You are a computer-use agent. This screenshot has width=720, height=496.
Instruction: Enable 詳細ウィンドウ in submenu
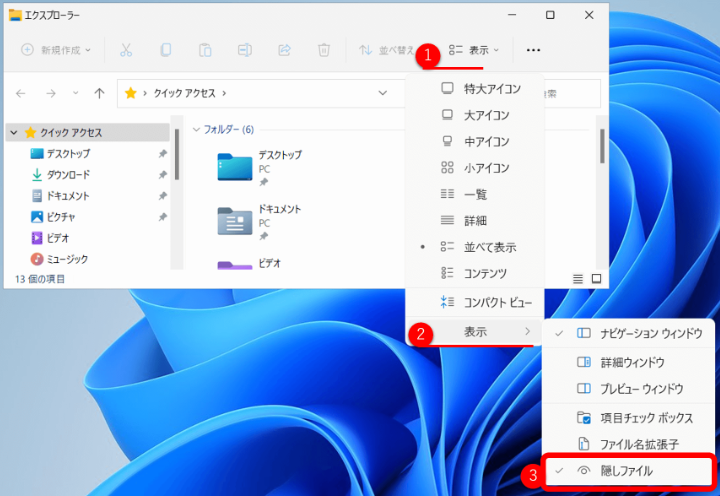[x=628, y=362]
